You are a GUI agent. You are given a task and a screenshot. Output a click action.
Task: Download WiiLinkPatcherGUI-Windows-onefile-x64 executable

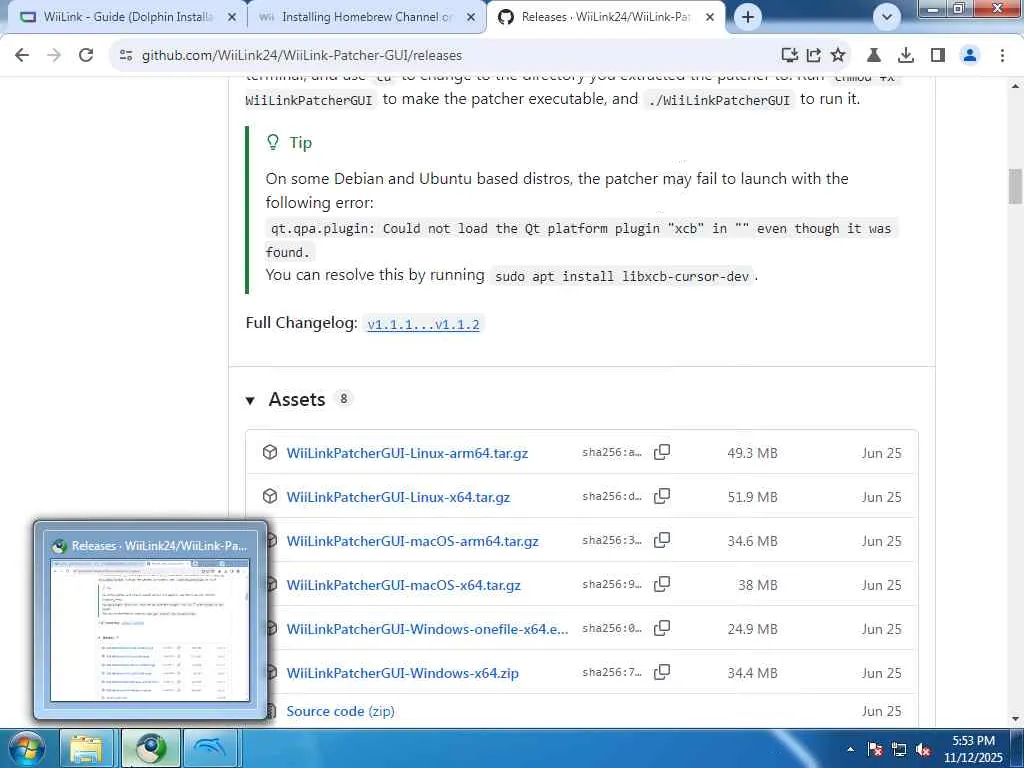click(427, 629)
